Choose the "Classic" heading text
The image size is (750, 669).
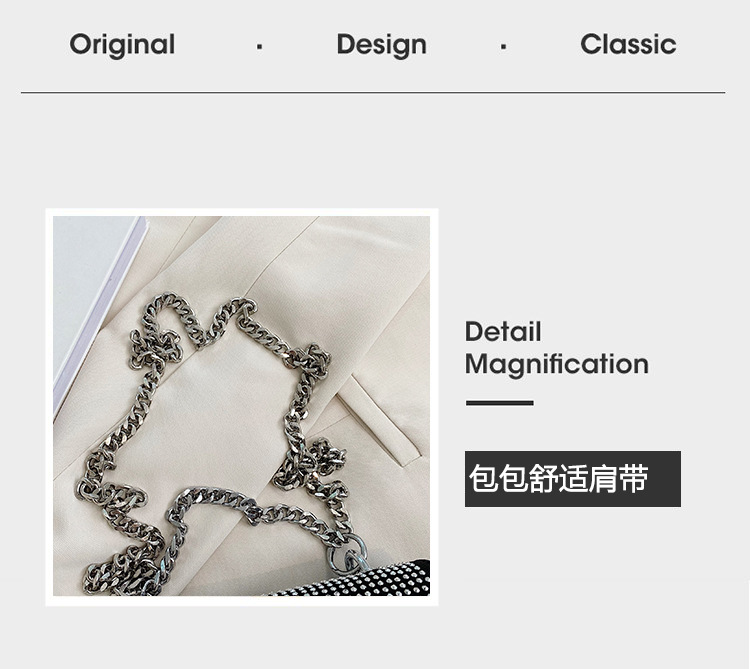pos(628,44)
